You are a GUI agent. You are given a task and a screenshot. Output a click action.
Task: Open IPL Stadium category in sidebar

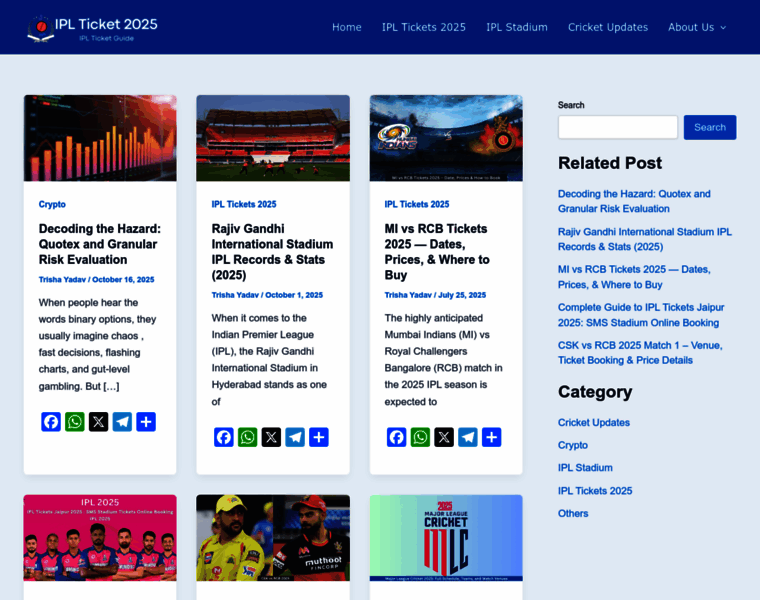[585, 468]
